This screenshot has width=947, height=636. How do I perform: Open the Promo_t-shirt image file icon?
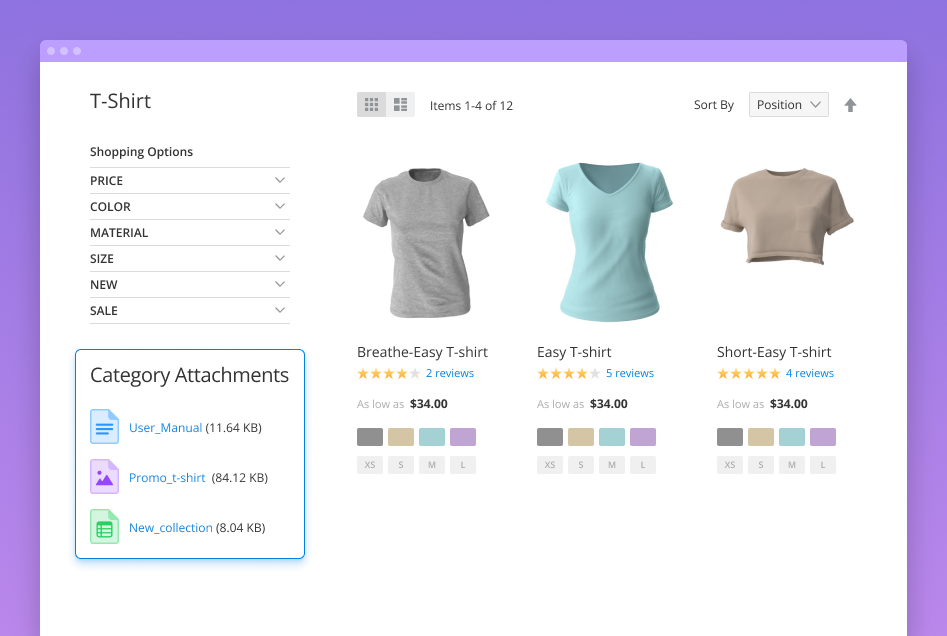pos(104,477)
